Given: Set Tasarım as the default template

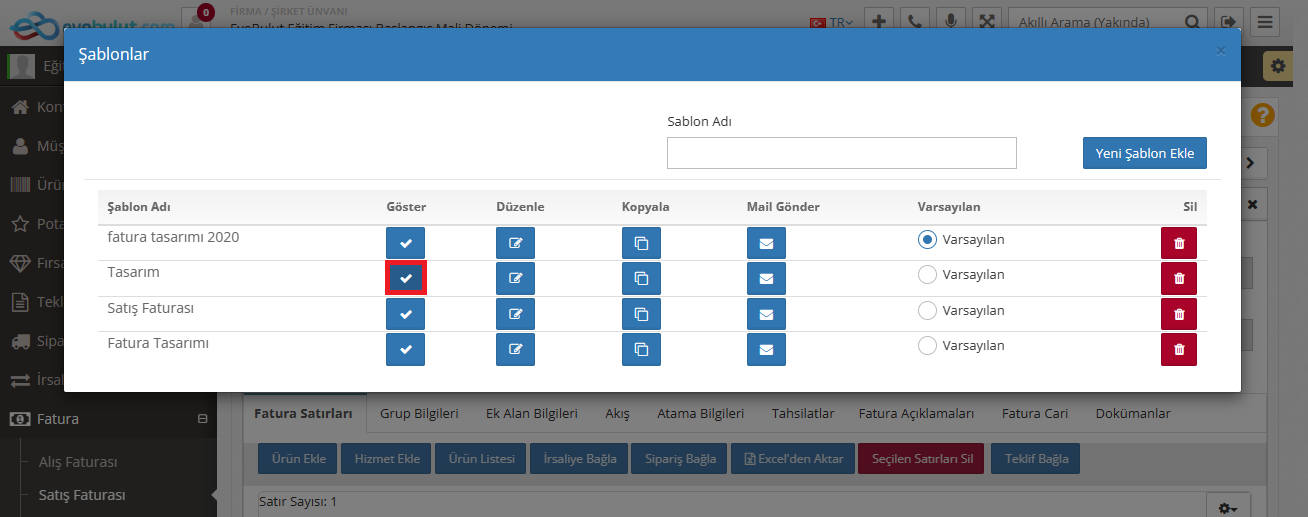Looking at the screenshot, I should [927, 275].
